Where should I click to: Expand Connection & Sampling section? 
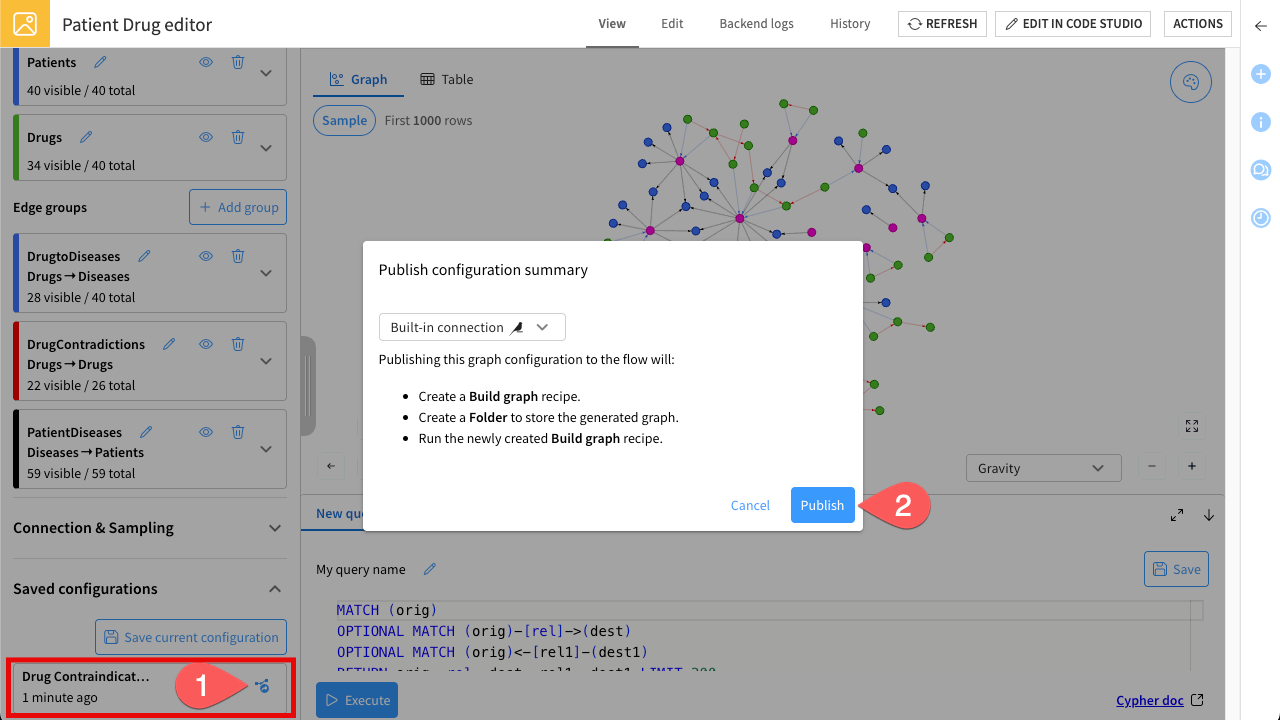click(275, 528)
